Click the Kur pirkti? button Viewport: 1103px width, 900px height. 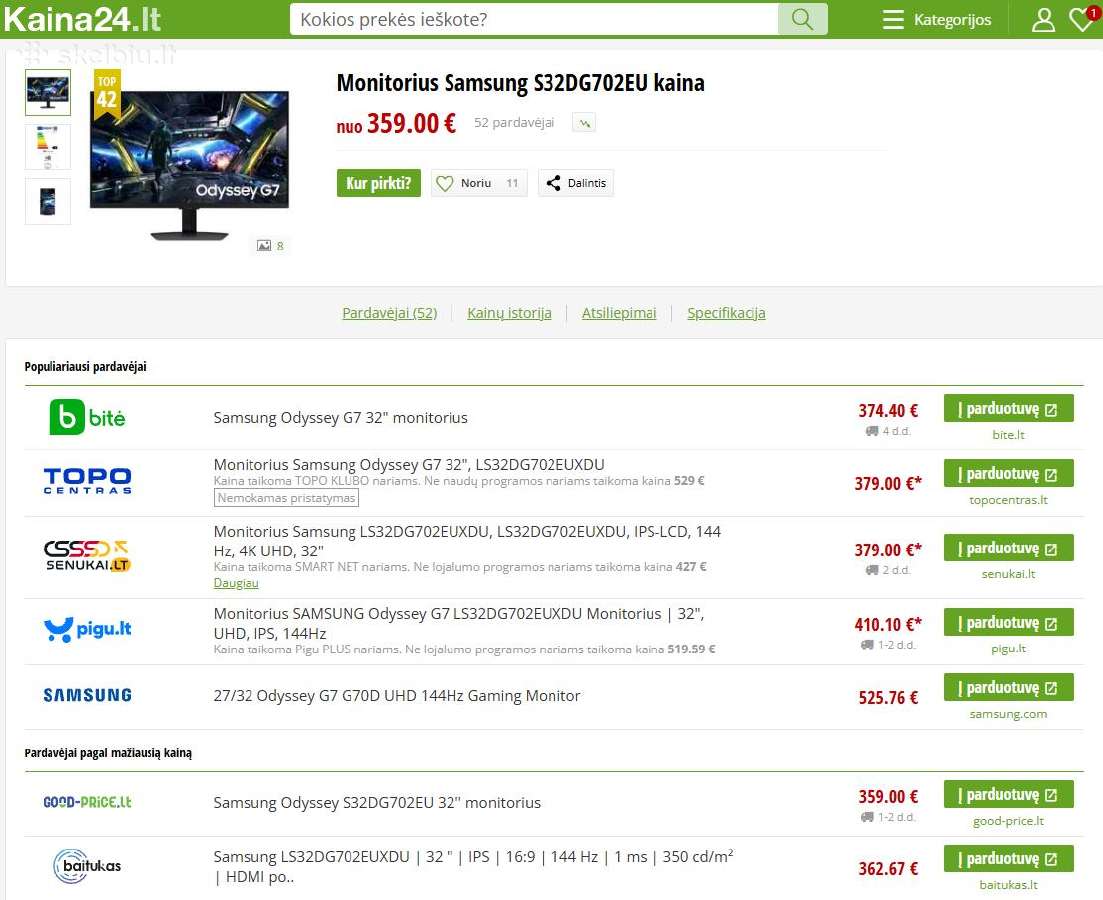tap(378, 183)
